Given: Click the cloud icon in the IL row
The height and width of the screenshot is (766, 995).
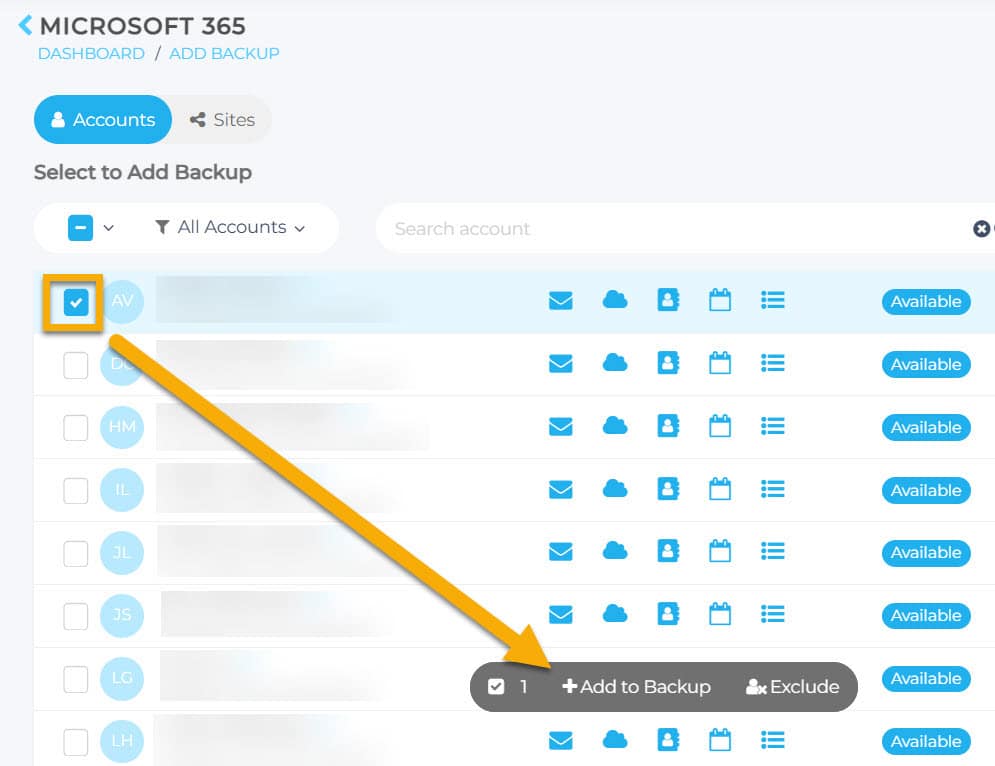Looking at the screenshot, I should [614, 489].
